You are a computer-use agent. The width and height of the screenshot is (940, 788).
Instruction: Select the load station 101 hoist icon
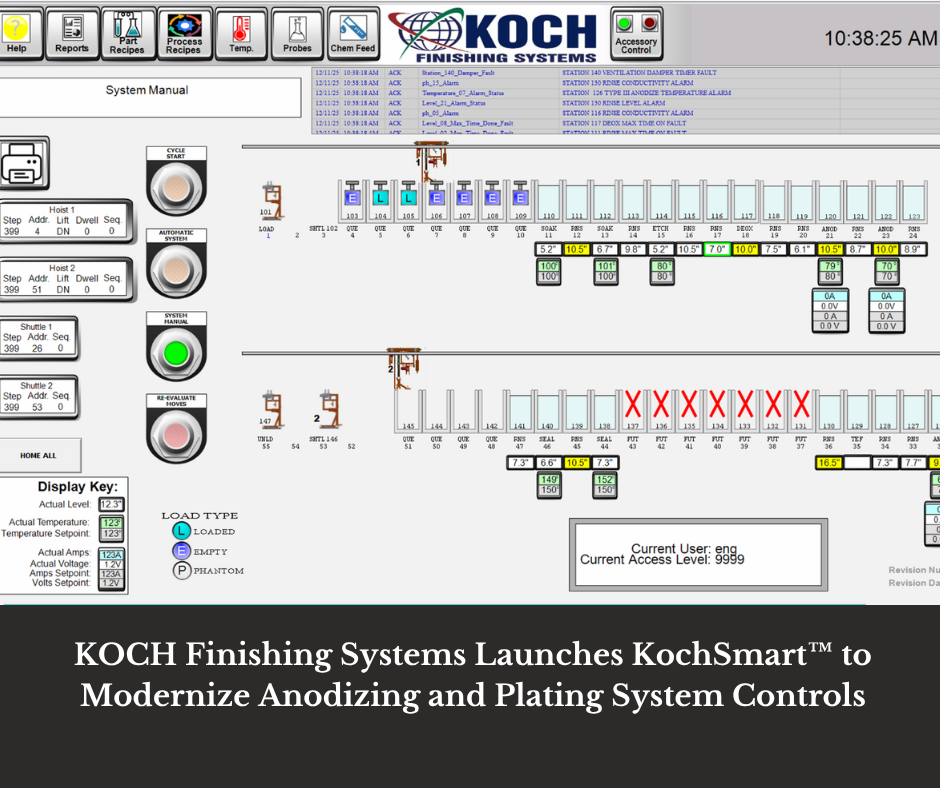click(272, 201)
